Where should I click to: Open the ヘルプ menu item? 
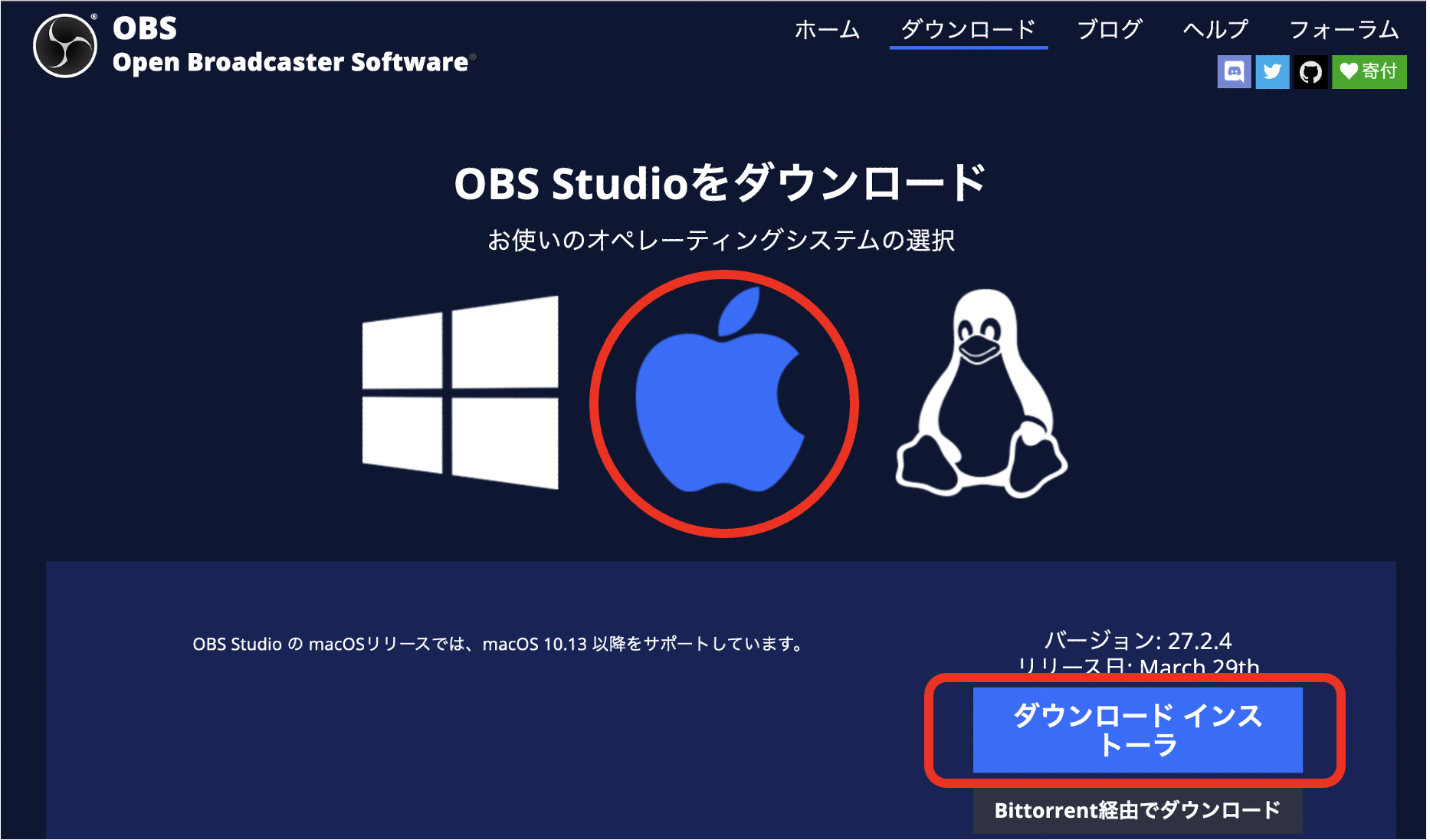[1215, 30]
